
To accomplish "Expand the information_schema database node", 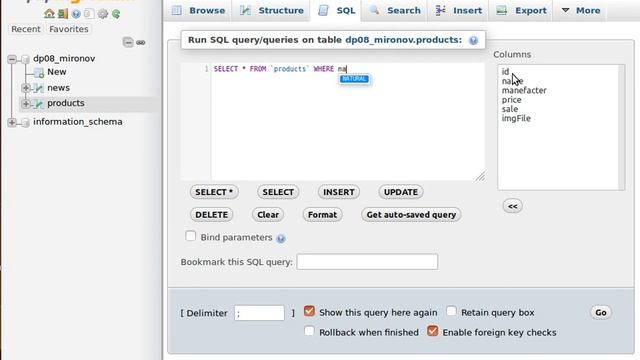I will point(12,122).
